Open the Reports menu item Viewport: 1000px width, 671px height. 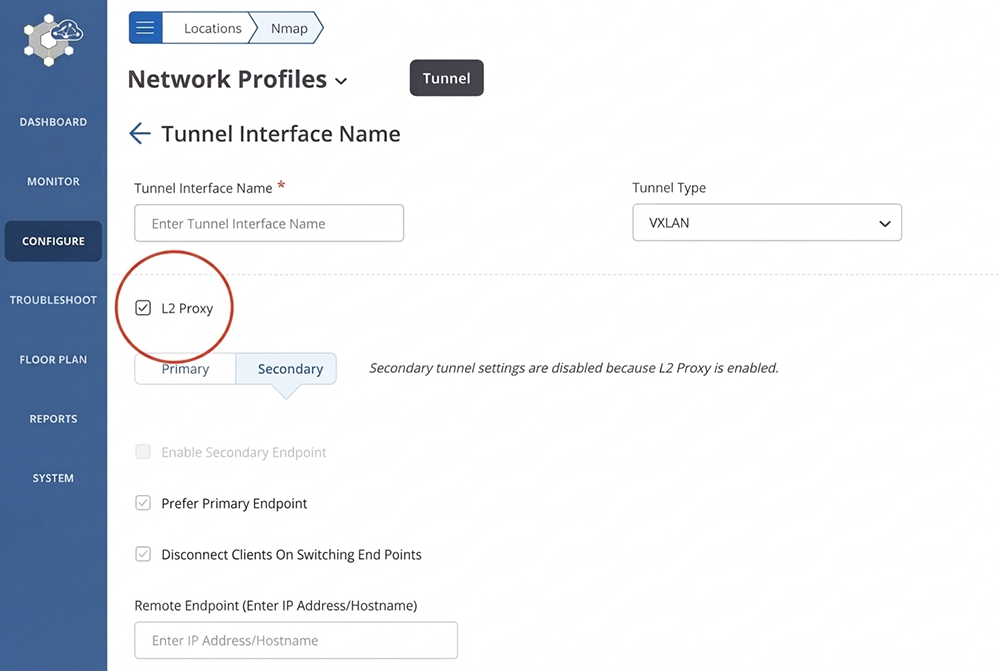click(x=53, y=419)
